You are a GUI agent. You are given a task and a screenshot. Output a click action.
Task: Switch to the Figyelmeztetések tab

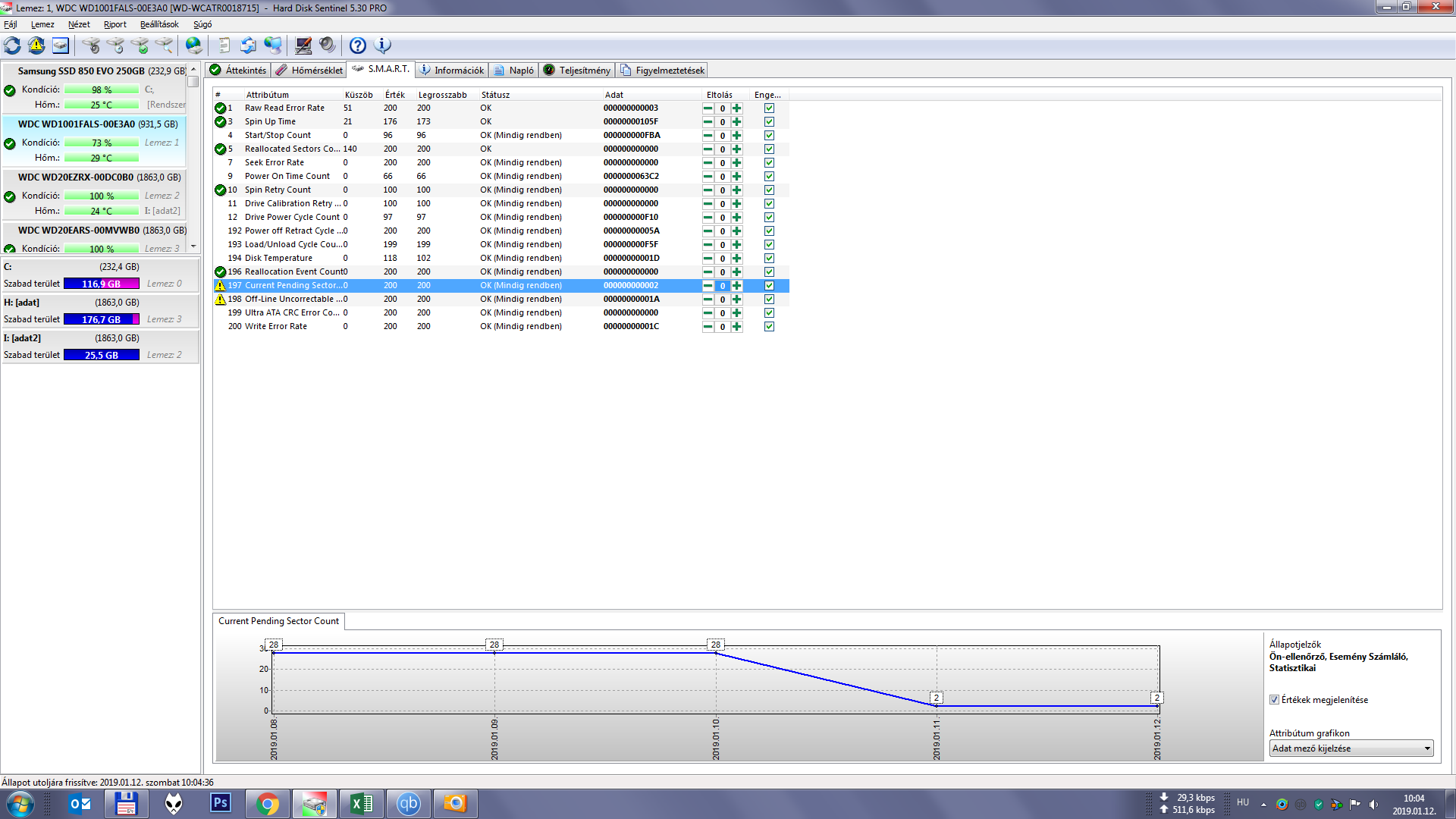point(662,70)
